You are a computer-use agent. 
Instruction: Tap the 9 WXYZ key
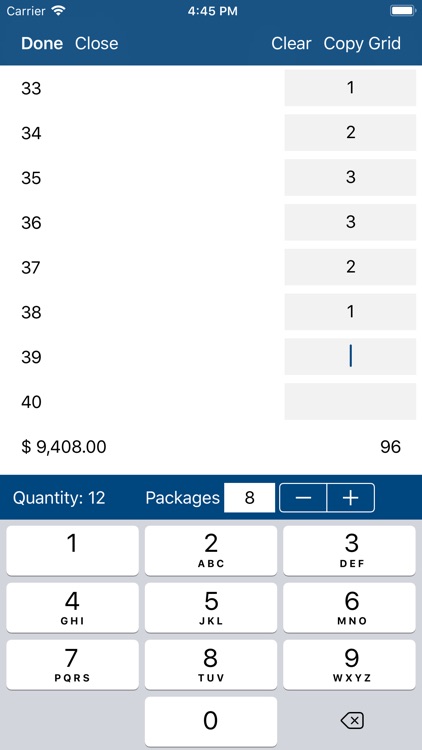click(x=349, y=665)
